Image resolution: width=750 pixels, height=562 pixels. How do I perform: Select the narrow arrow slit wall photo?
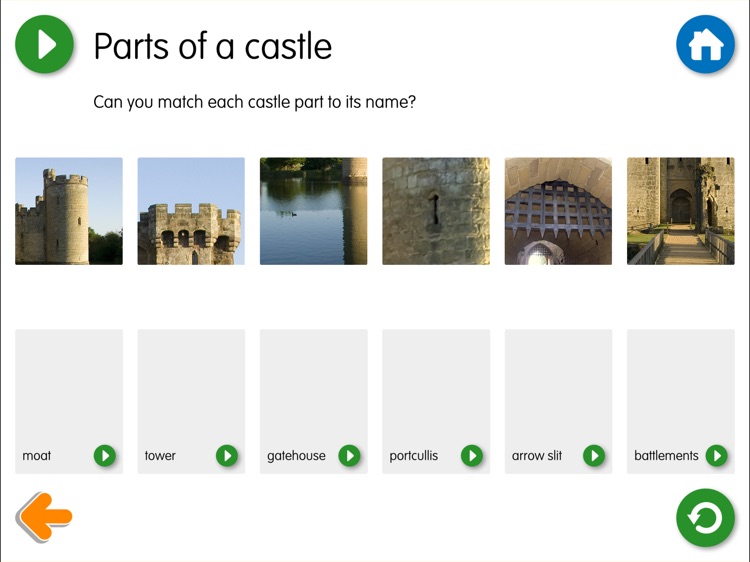point(436,211)
